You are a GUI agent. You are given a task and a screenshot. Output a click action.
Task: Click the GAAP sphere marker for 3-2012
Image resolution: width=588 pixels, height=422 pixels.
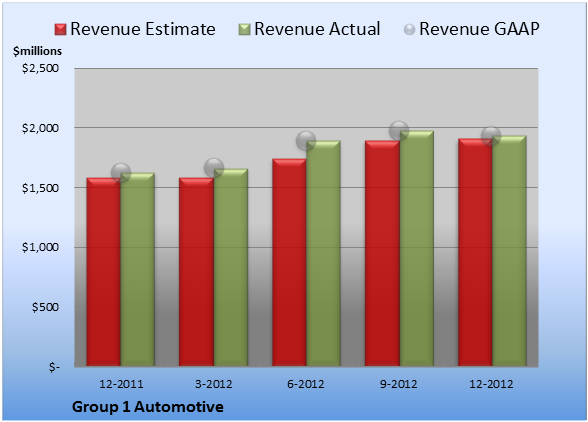[x=214, y=168]
